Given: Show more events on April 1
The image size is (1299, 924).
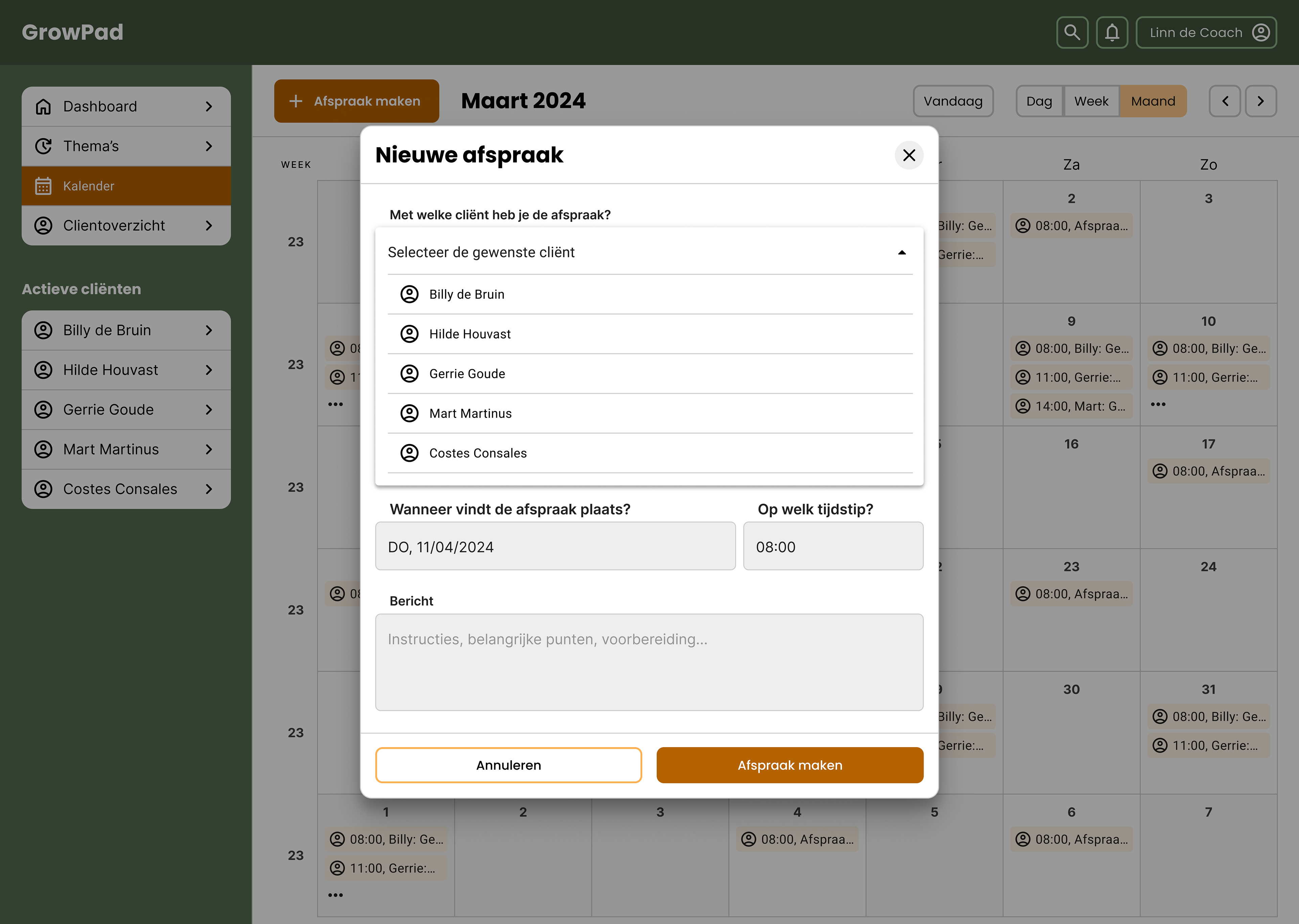Looking at the screenshot, I should pos(336,895).
